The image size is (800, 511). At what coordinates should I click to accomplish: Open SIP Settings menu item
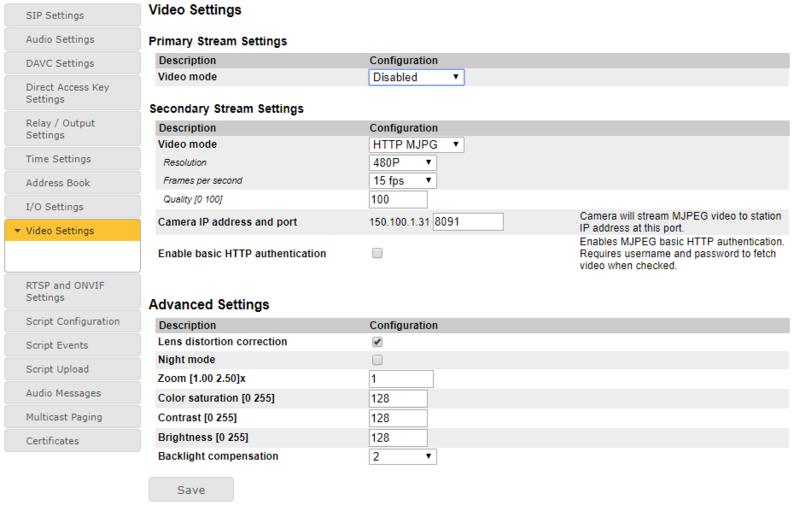(72, 15)
